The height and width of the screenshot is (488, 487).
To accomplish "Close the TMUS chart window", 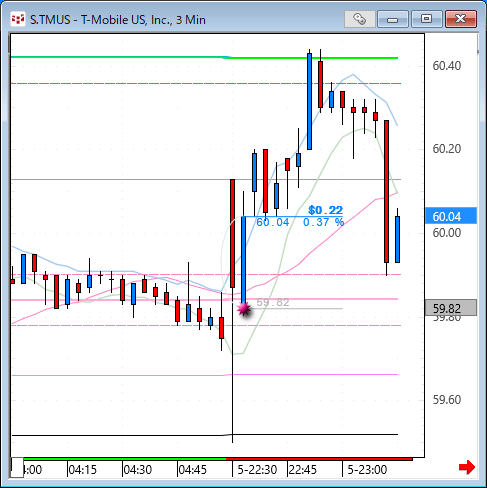I will click(461, 19).
